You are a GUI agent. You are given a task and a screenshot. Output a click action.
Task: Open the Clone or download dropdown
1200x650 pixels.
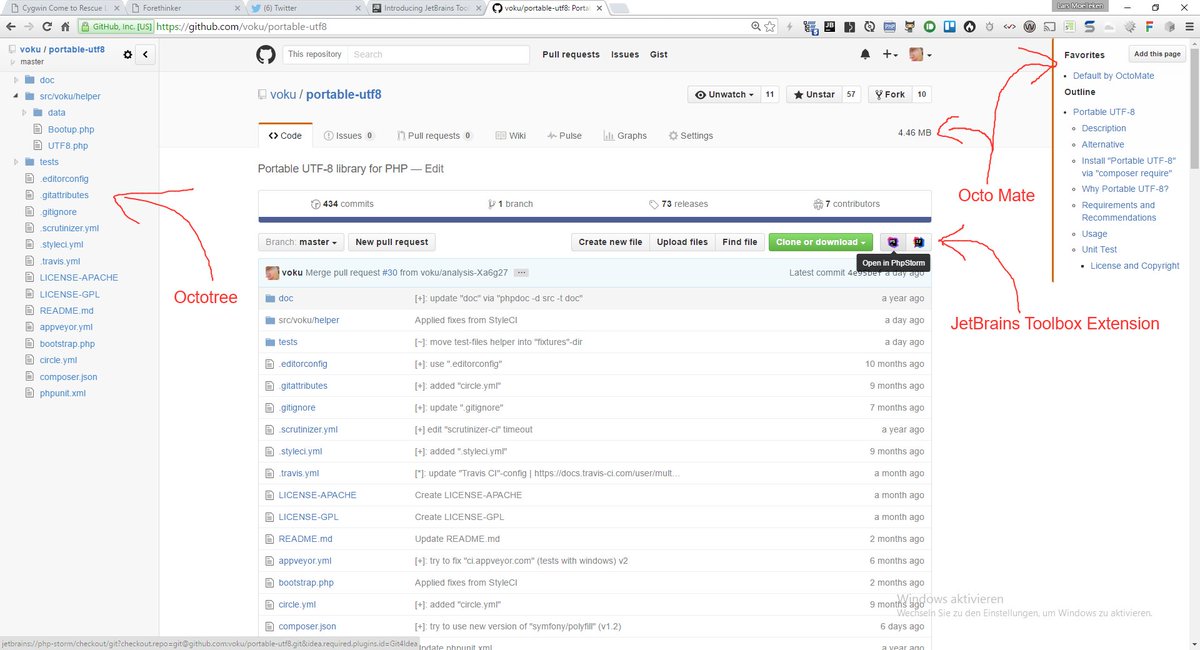(x=820, y=242)
